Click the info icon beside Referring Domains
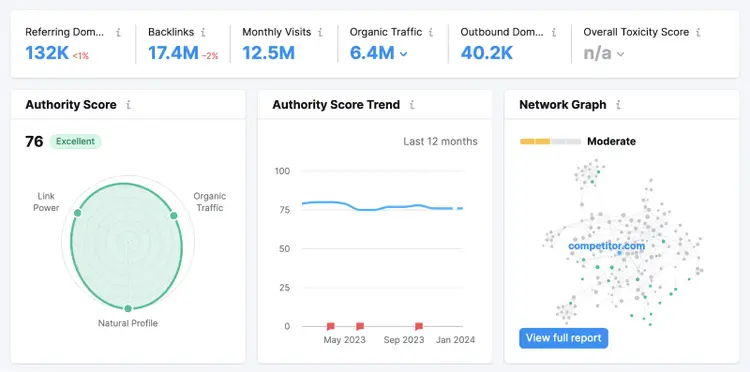 (x=119, y=33)
